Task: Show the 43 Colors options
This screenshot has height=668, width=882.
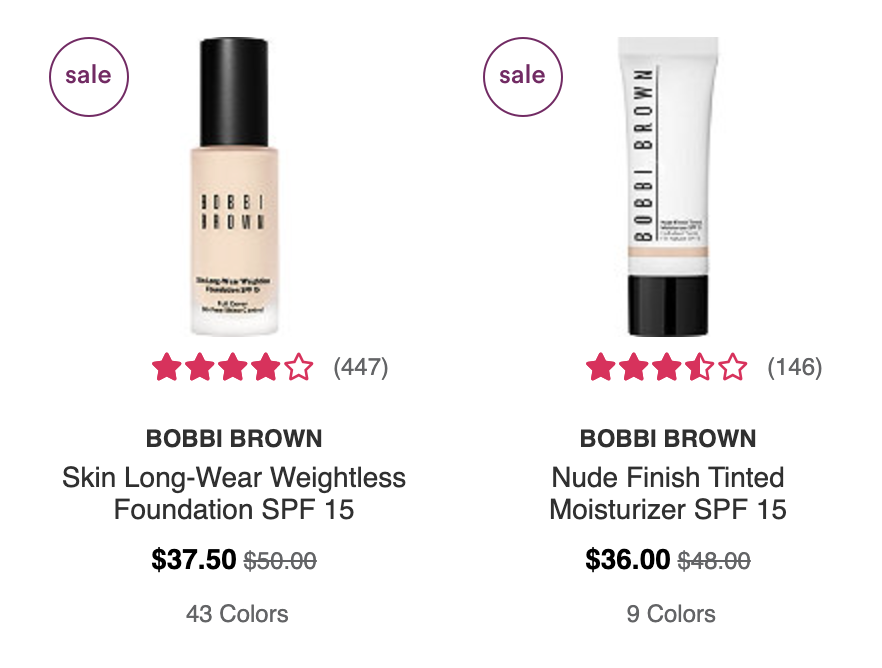Action: [237, 614]
